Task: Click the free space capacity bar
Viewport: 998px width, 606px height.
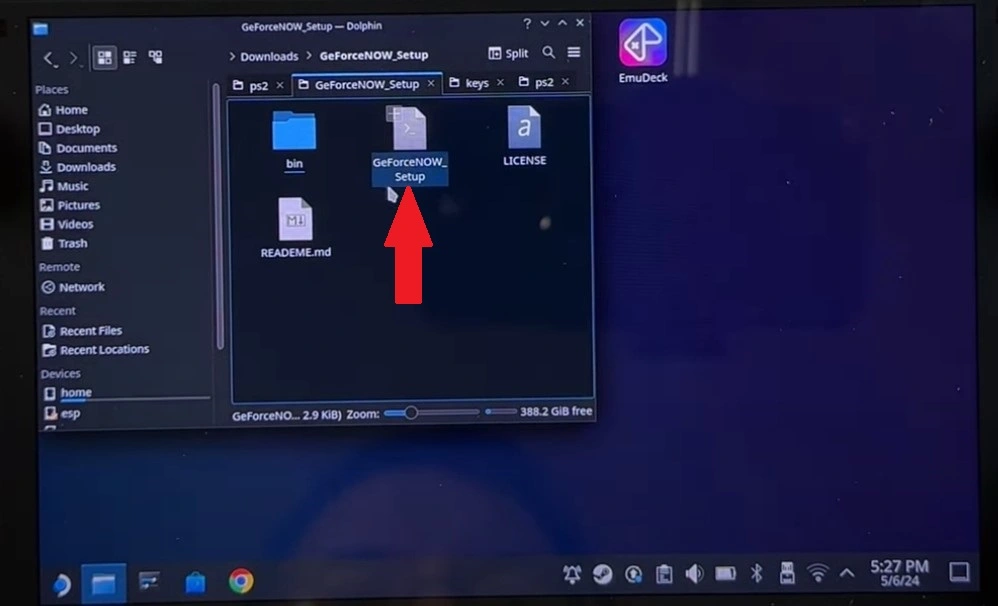Action: click(x=501, y=412)
